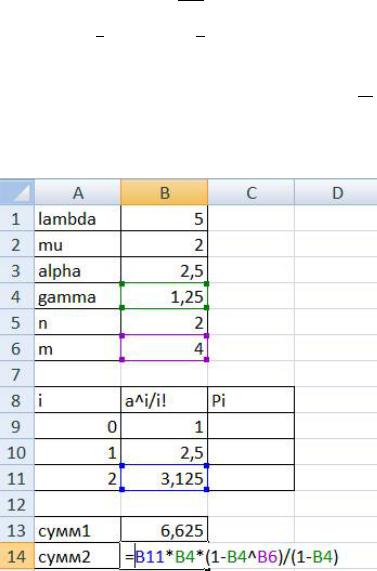Screen dimensions: 377x571
Task: Click the Select All corner triangle
Action: point(17,192)
